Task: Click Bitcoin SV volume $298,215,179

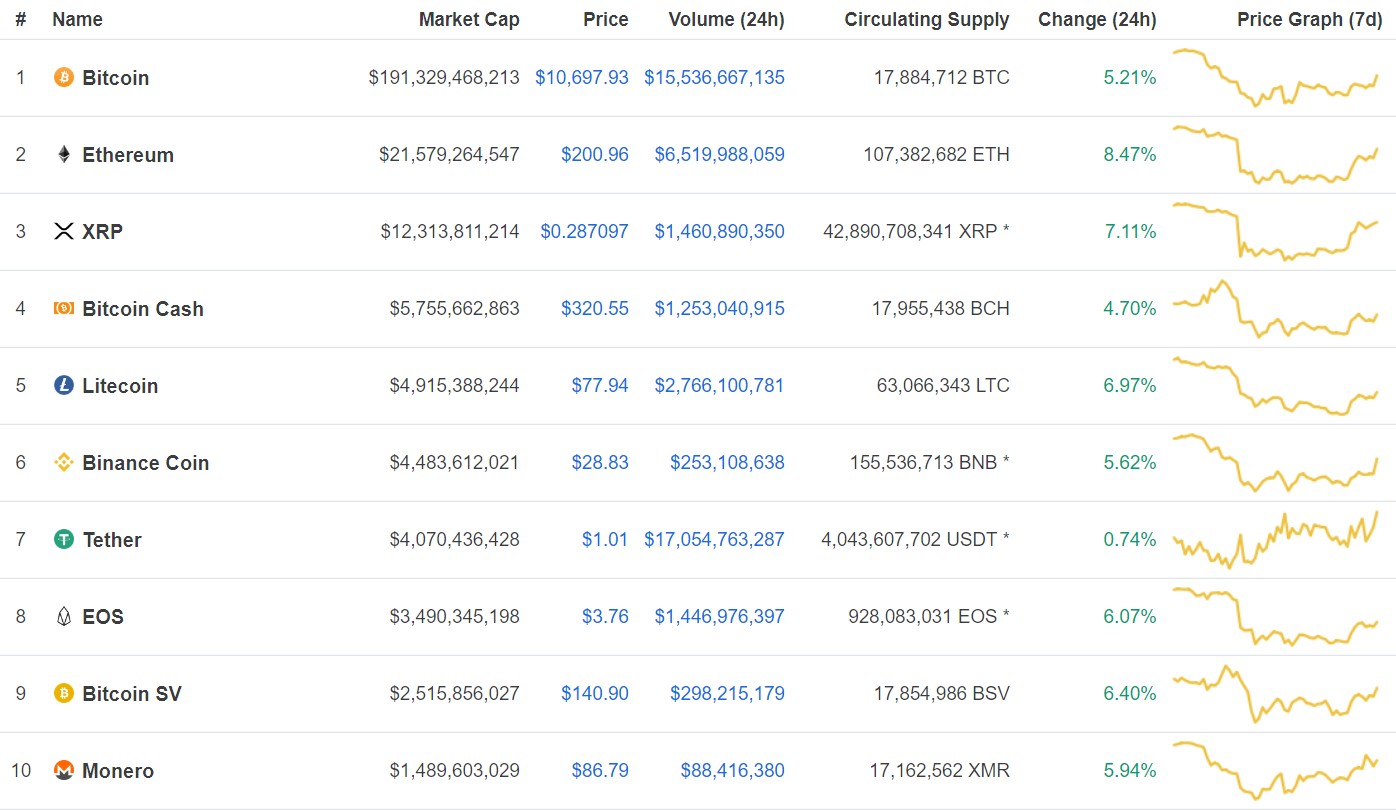Action: tap(727, 693)
